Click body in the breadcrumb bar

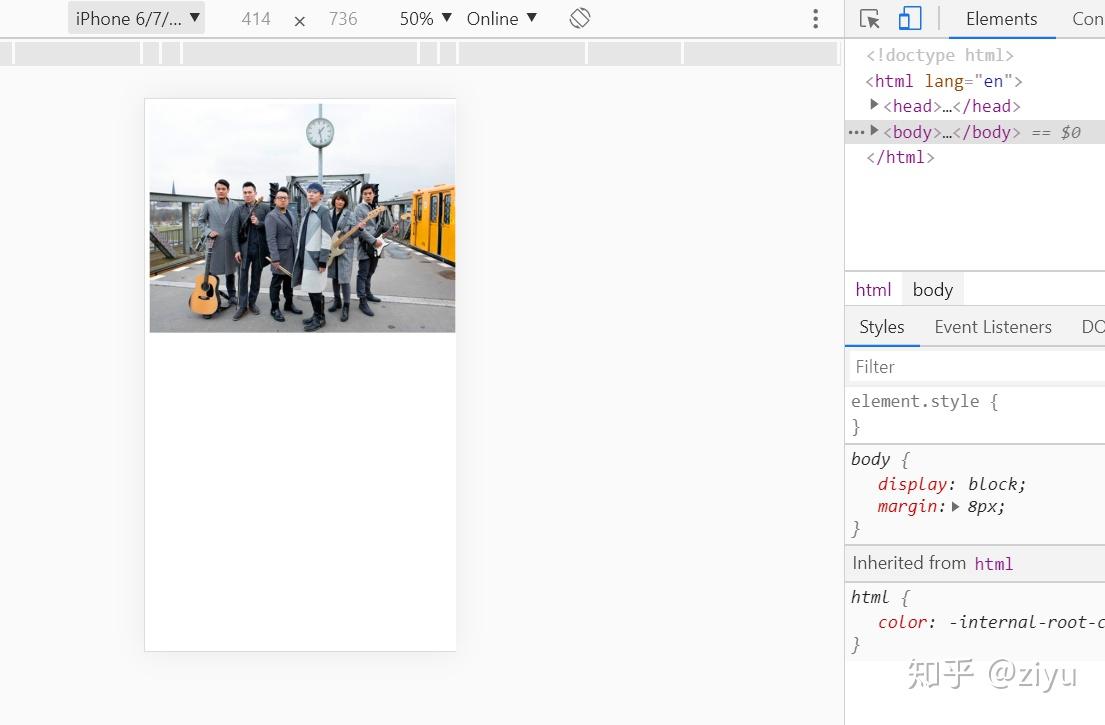click(x=932, y=290)
